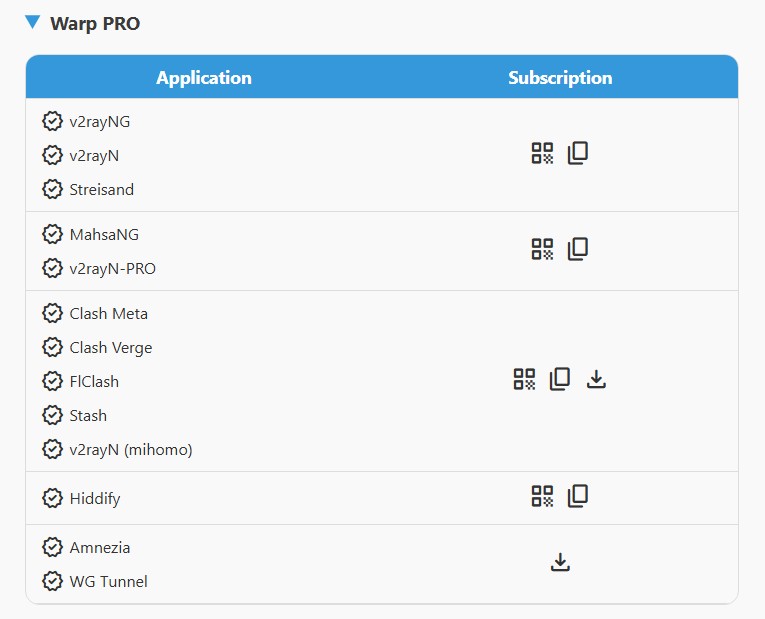Copy subscription link for MahsaNG row
Viewport: 765px width, 619px height.
point(578,250)
